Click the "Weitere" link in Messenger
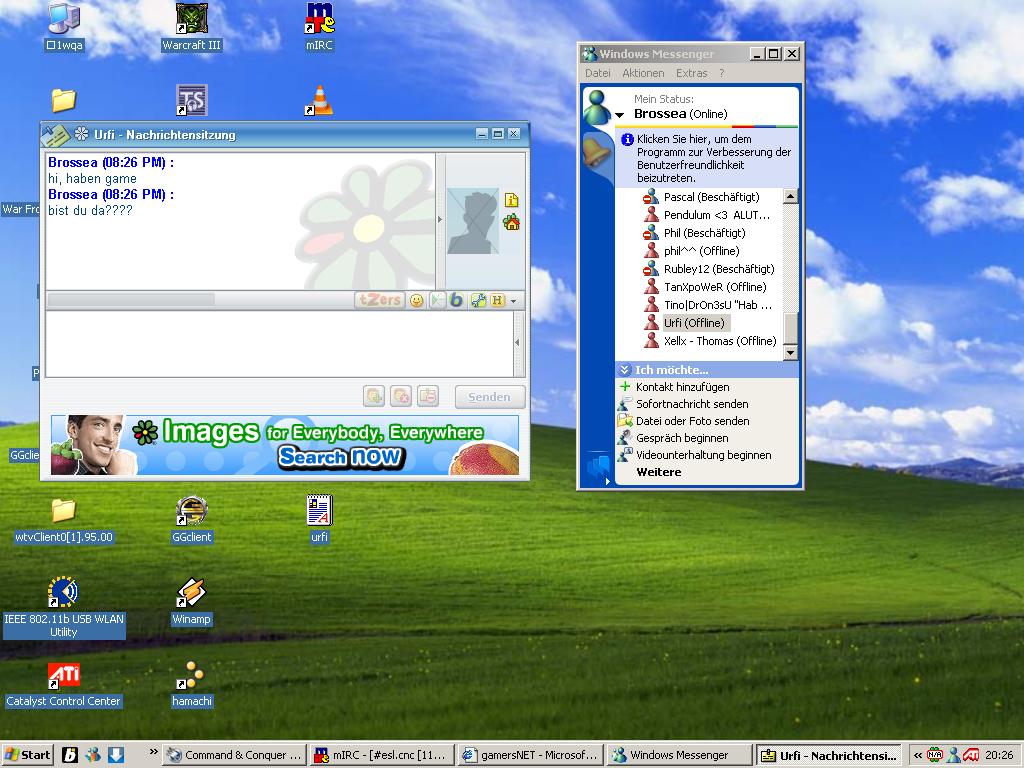The image size is (1024, 768). click(x=659, y=472)
